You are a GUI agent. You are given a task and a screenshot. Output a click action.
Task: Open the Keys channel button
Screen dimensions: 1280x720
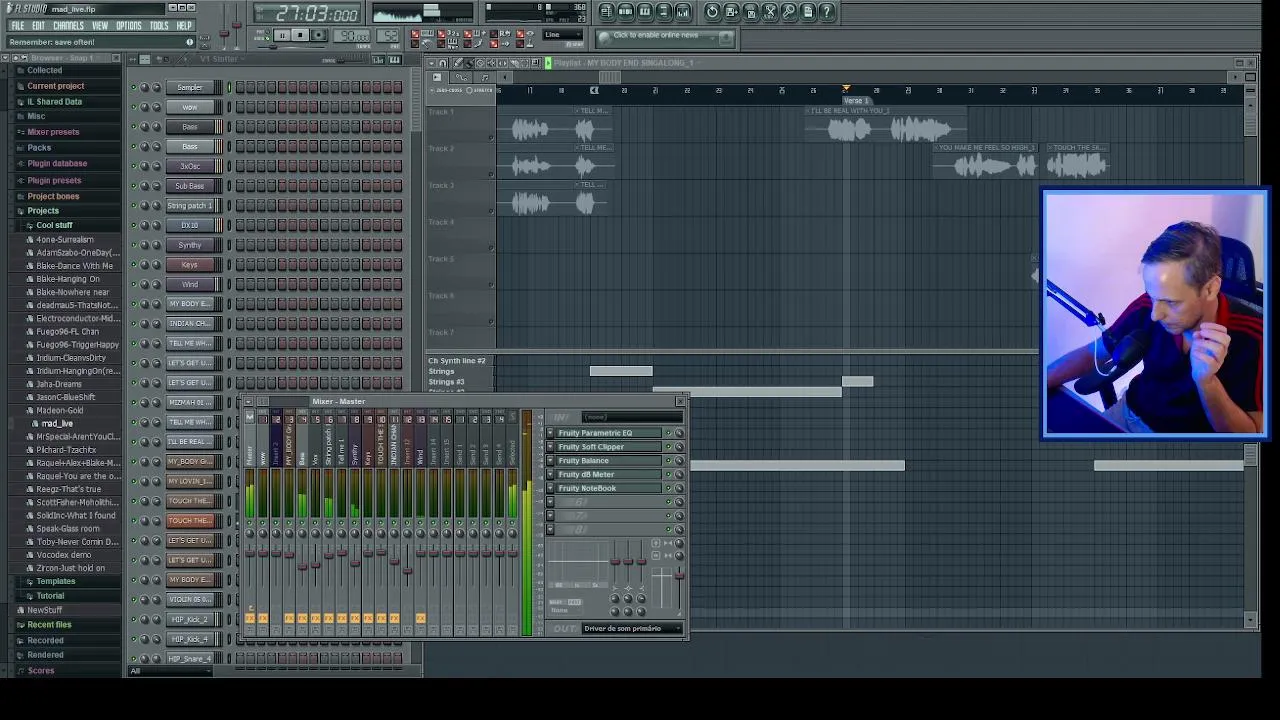[190, 265]
